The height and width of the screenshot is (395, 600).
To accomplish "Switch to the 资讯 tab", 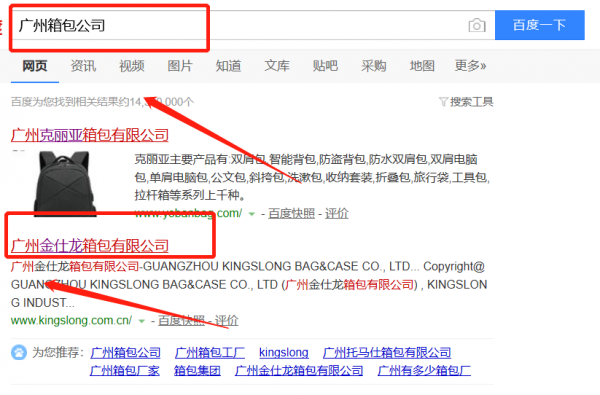I will tap(83, 66).
